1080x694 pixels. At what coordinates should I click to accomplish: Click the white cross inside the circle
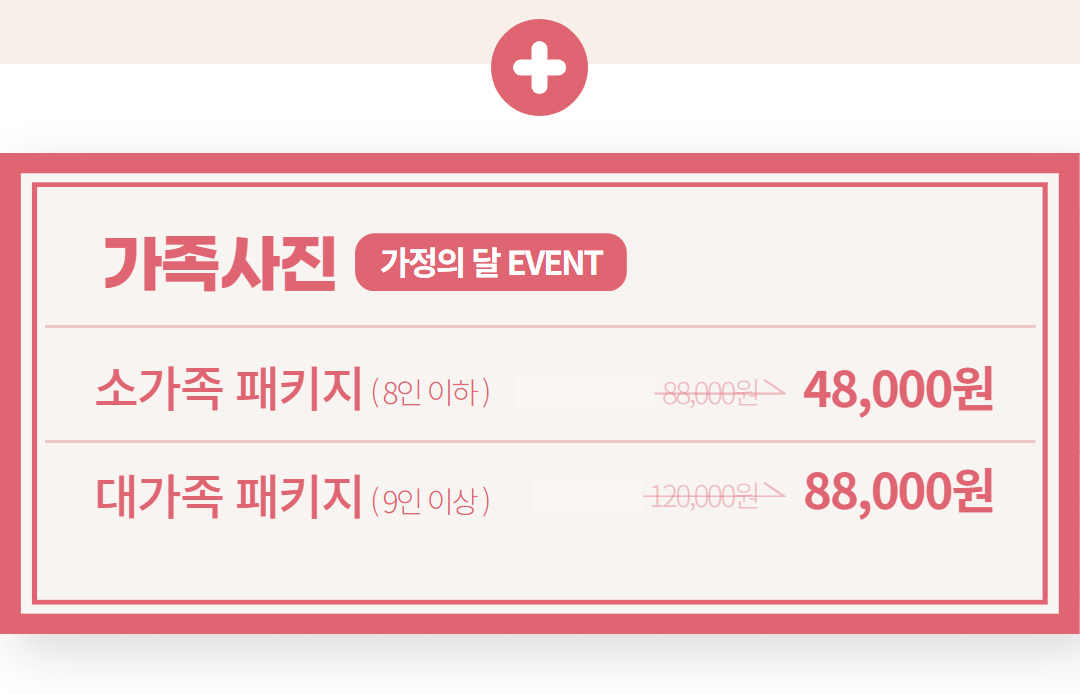539,67
